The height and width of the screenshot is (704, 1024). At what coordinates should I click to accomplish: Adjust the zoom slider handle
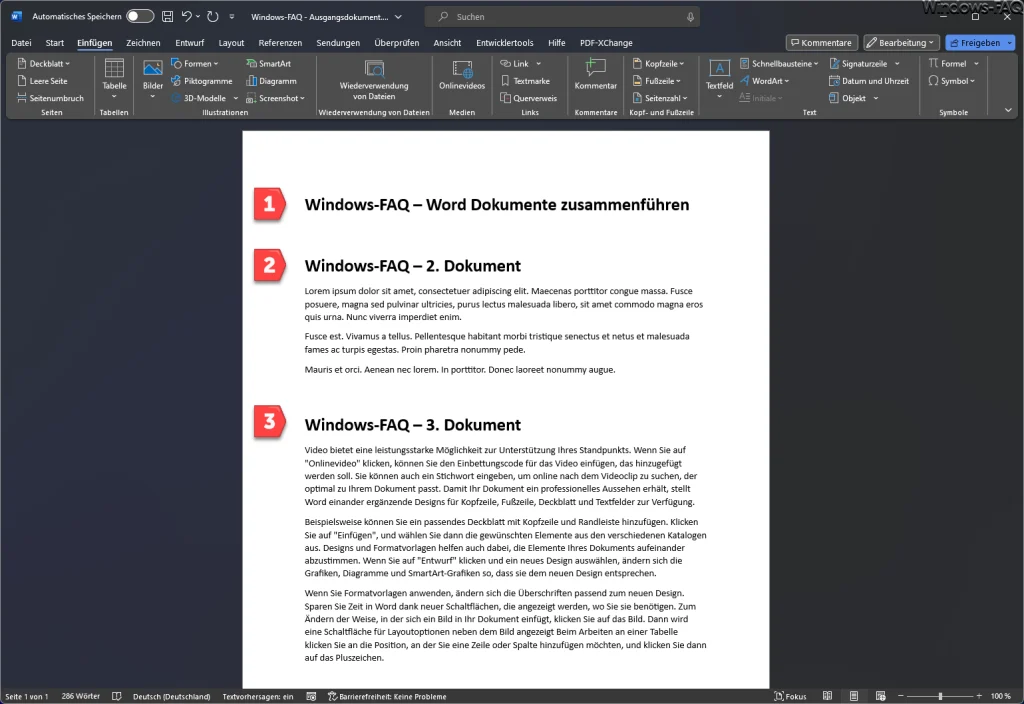coord(940,696)
